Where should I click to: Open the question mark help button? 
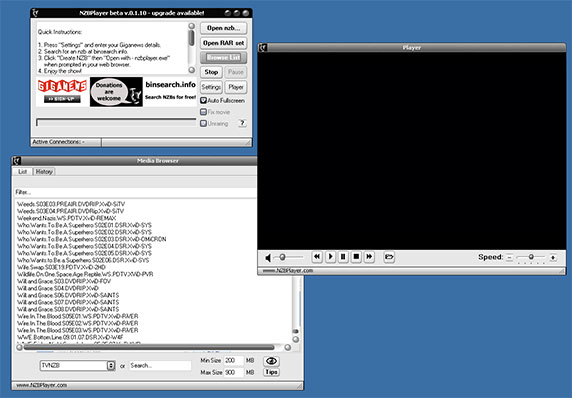(242, 123)
